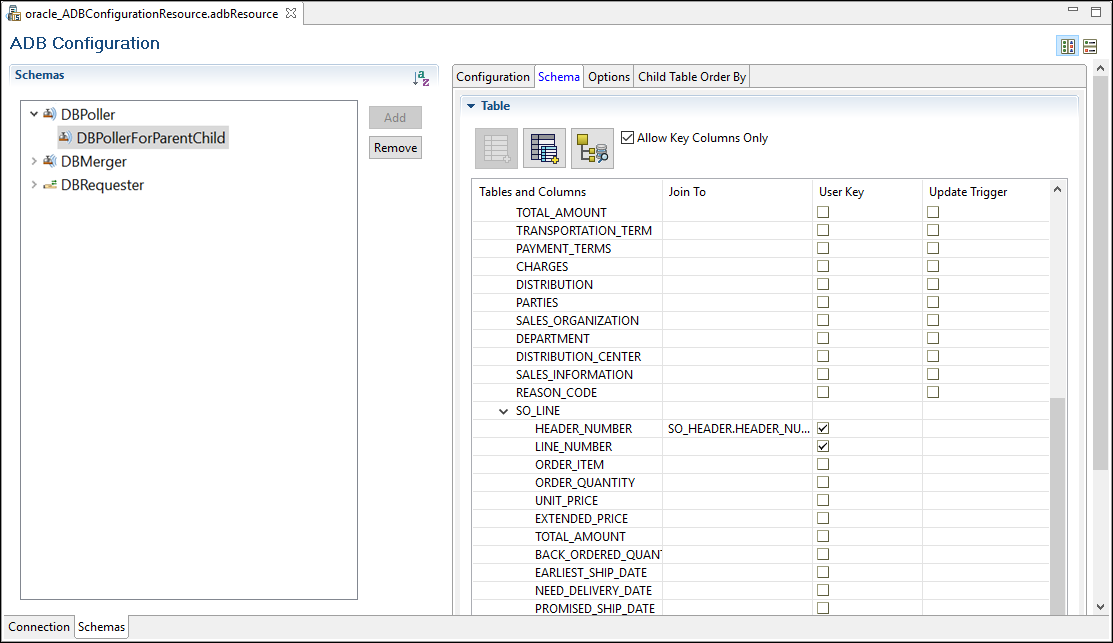Click the add table with plus icon
Screen dimensions: 1113x643
pyautogui.click(x=544, y=149)
